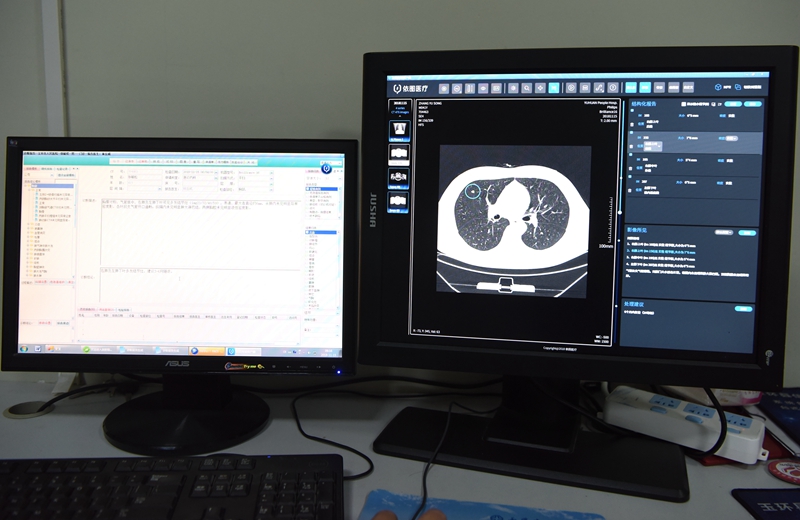Check the highlighted second nodule entry checkbox
Viewport: 800px width, 520px height.
[632, 148]
